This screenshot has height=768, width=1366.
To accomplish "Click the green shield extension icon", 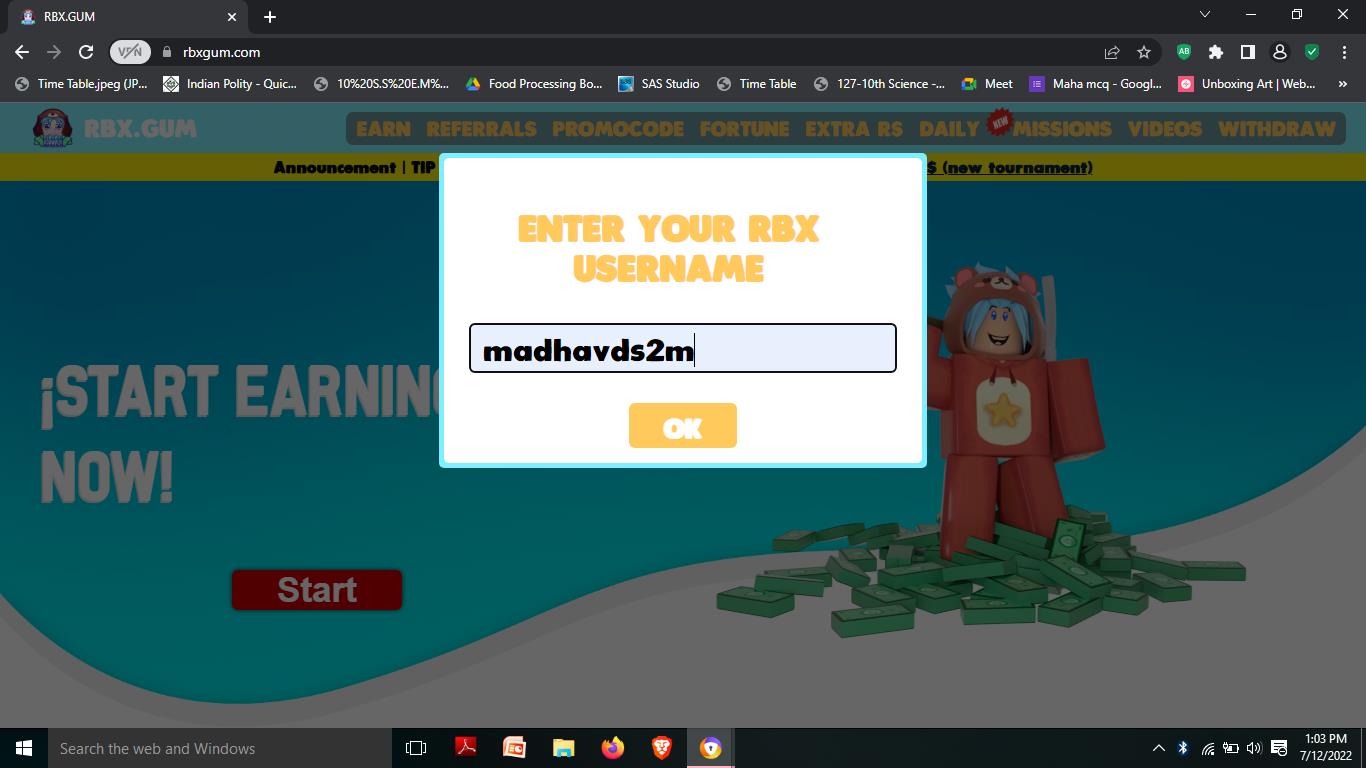I will click(x=1312, y=52).
